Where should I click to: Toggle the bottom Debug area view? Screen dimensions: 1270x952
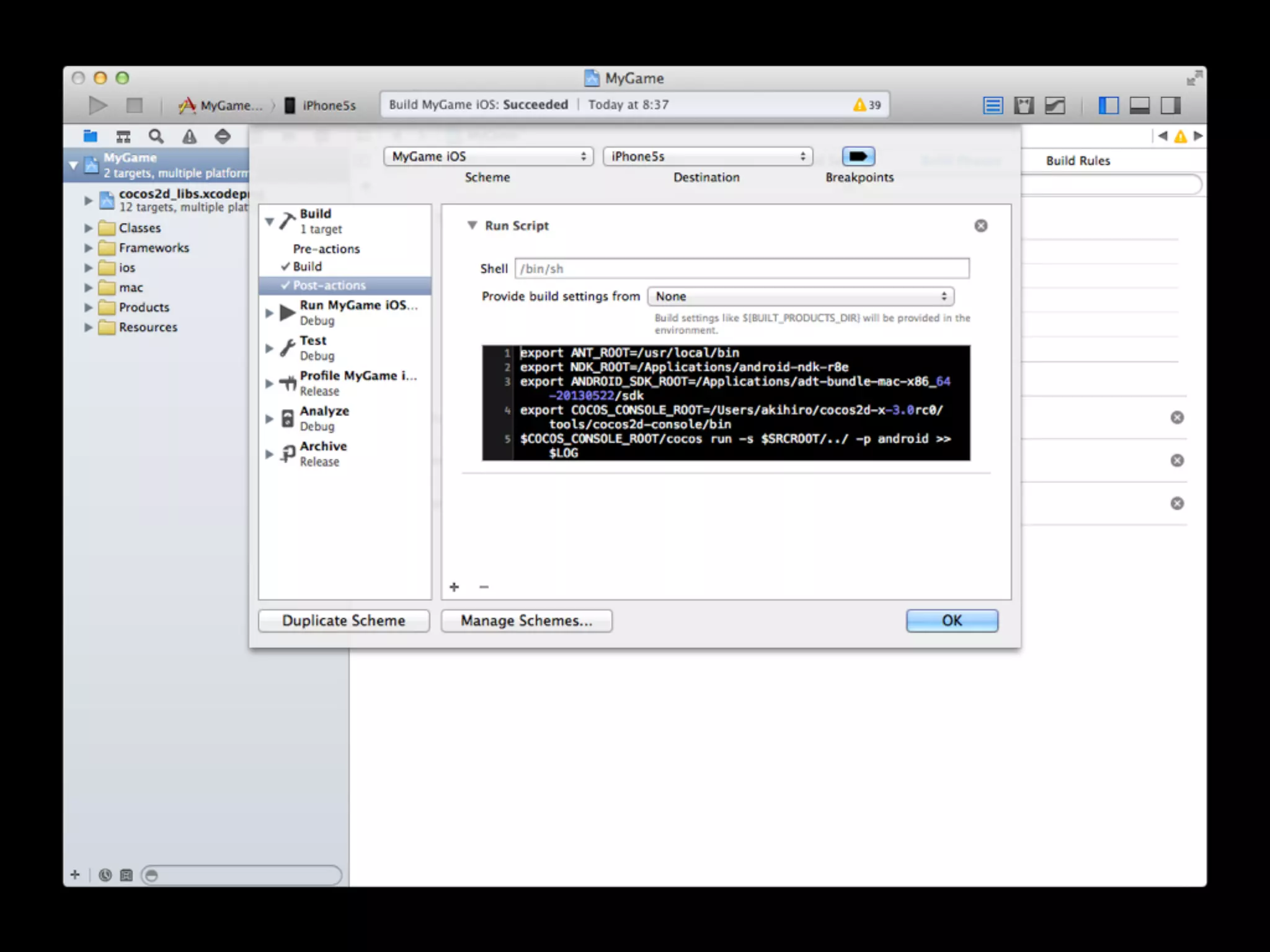(1139, 105)
